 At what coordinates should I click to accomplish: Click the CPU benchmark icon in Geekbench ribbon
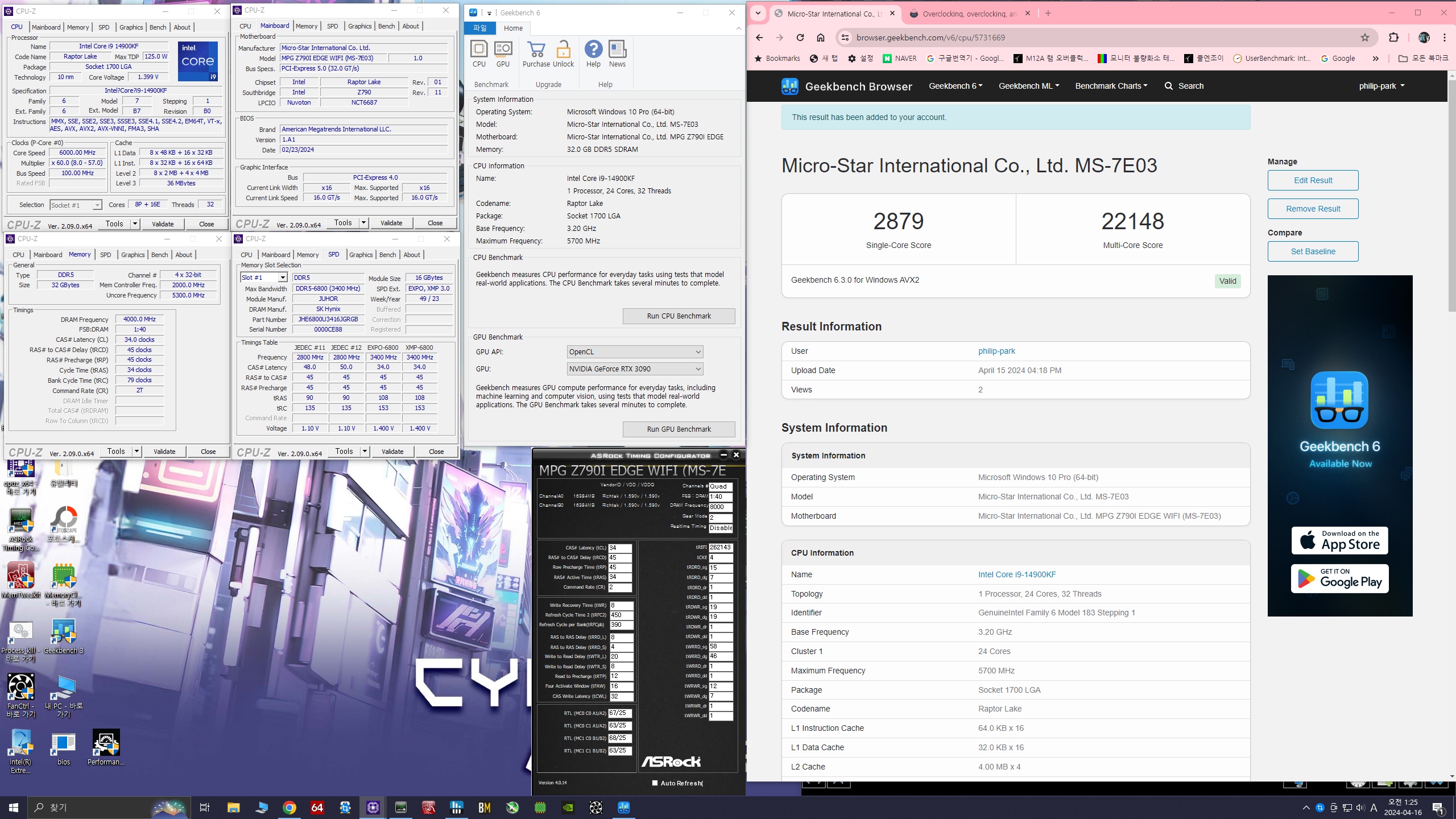point(479,54)
